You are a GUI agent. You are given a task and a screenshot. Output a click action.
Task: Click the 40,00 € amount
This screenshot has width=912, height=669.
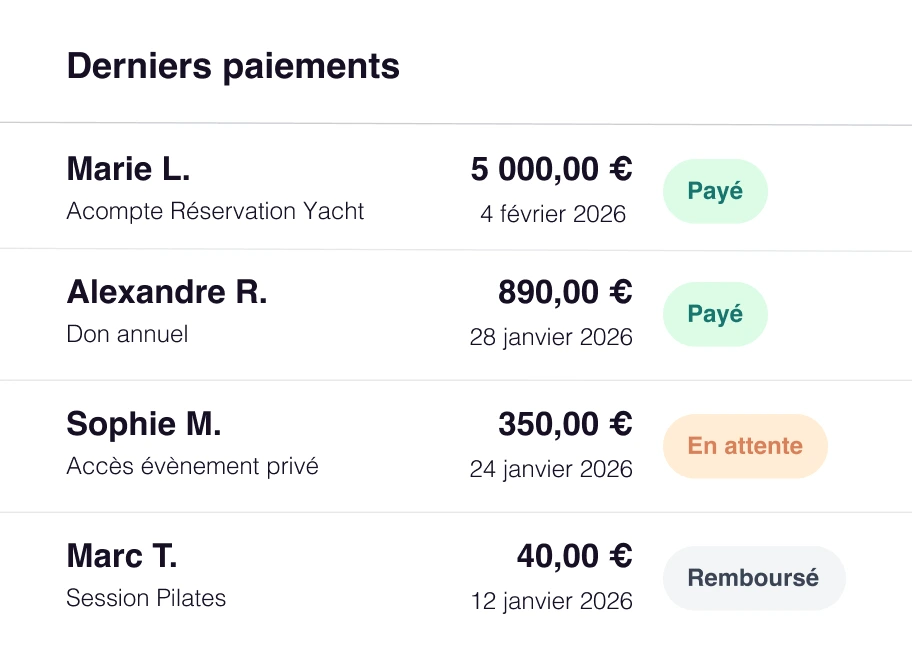[x=574, y=556]
